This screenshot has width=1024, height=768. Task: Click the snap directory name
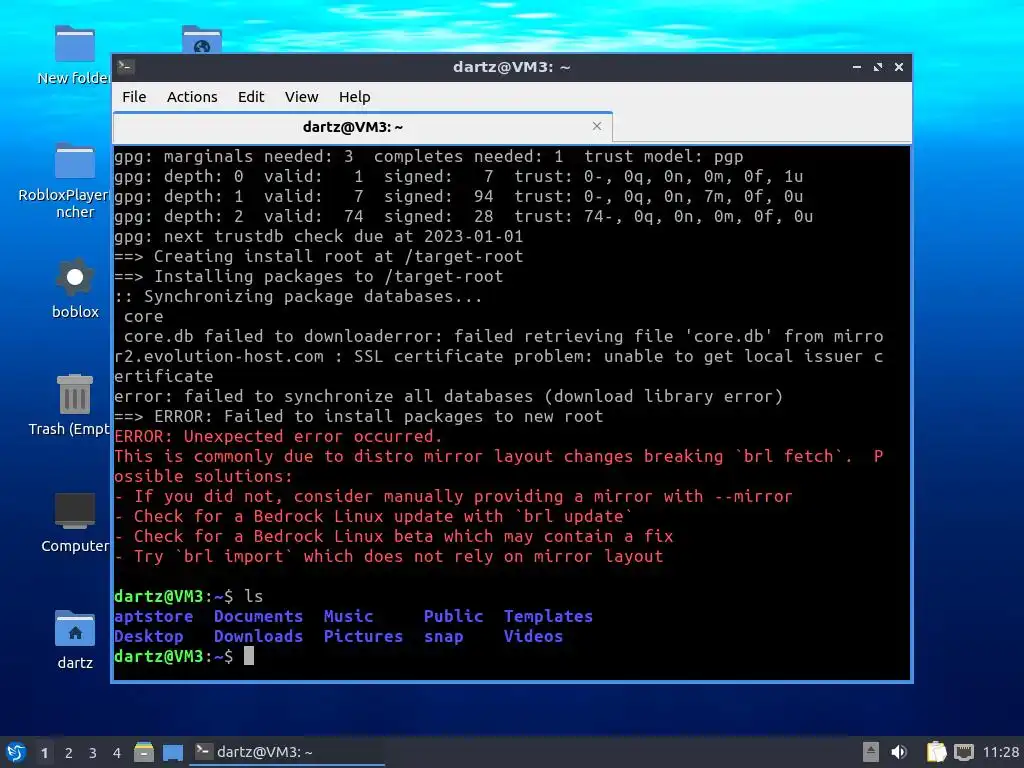(443, 637)
